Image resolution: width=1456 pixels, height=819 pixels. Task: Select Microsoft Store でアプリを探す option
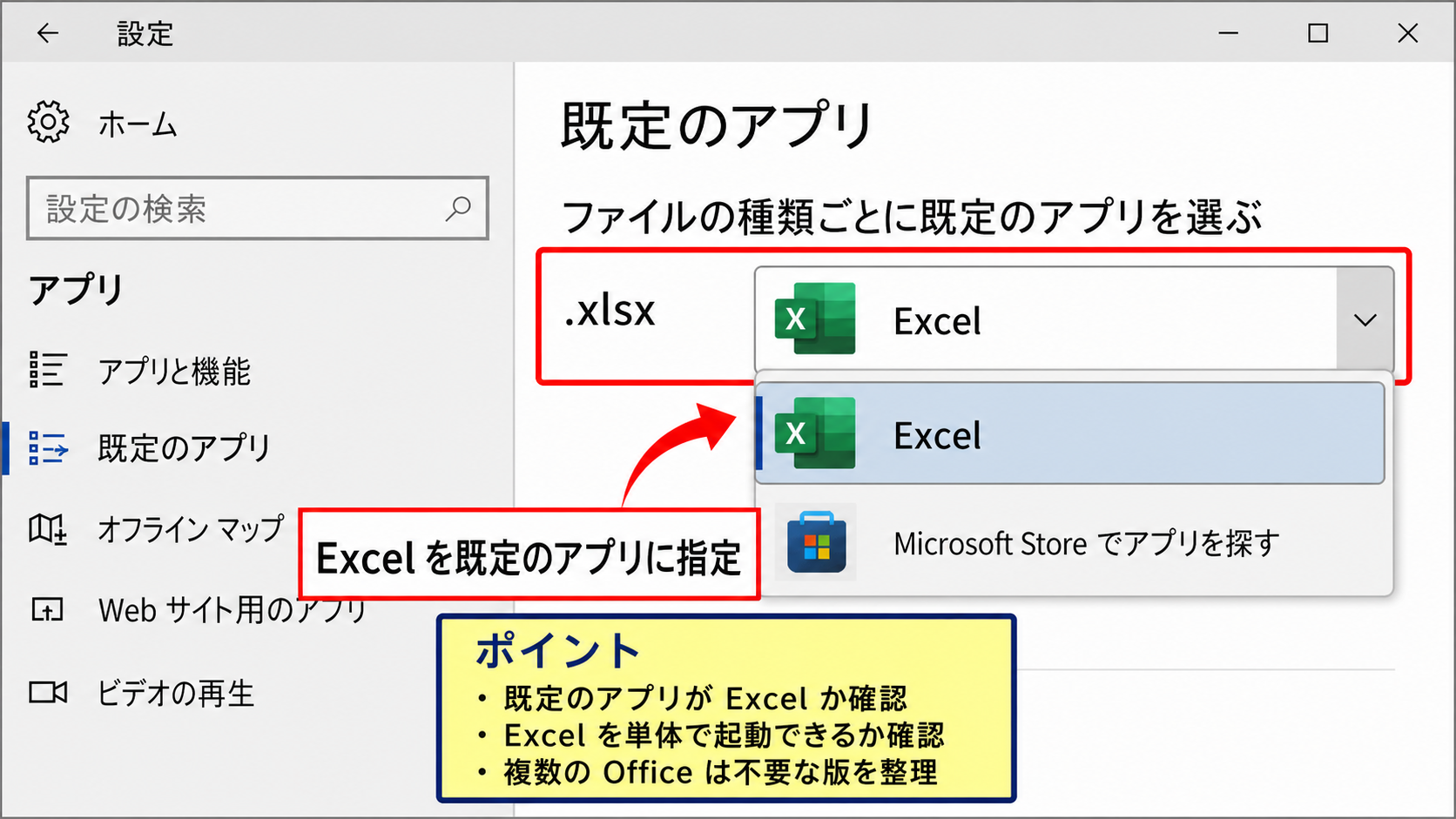point(1075,542)
